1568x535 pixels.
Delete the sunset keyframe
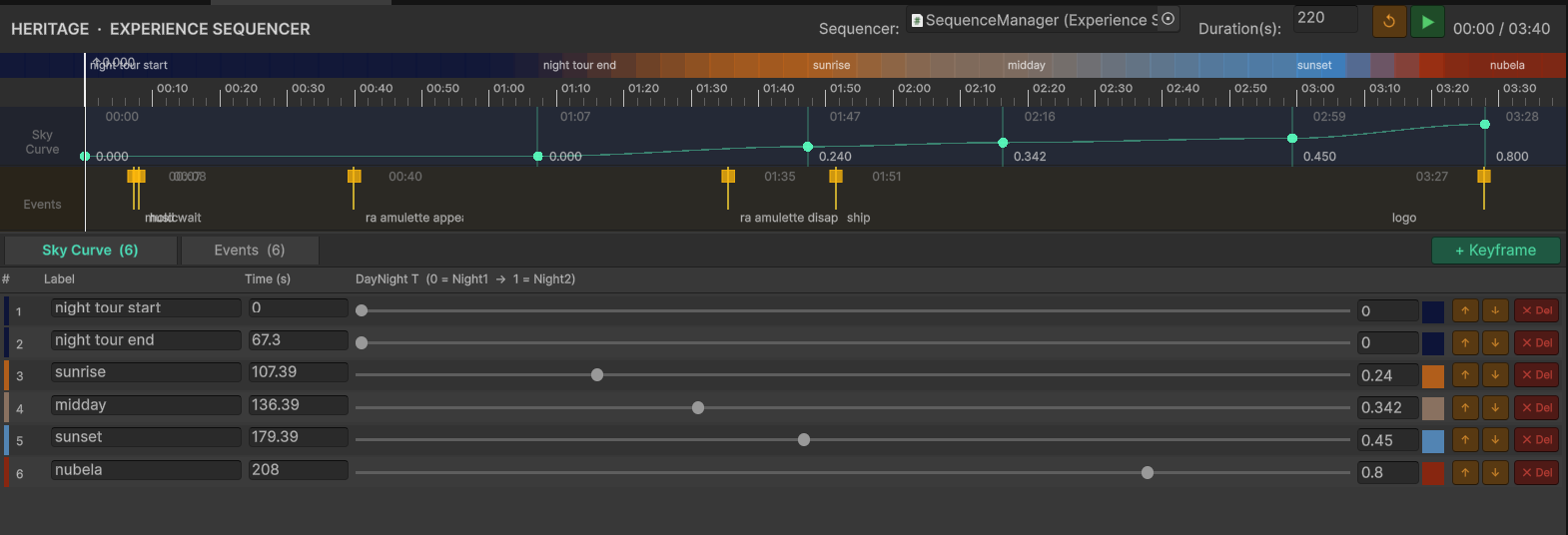point(1536,440)
